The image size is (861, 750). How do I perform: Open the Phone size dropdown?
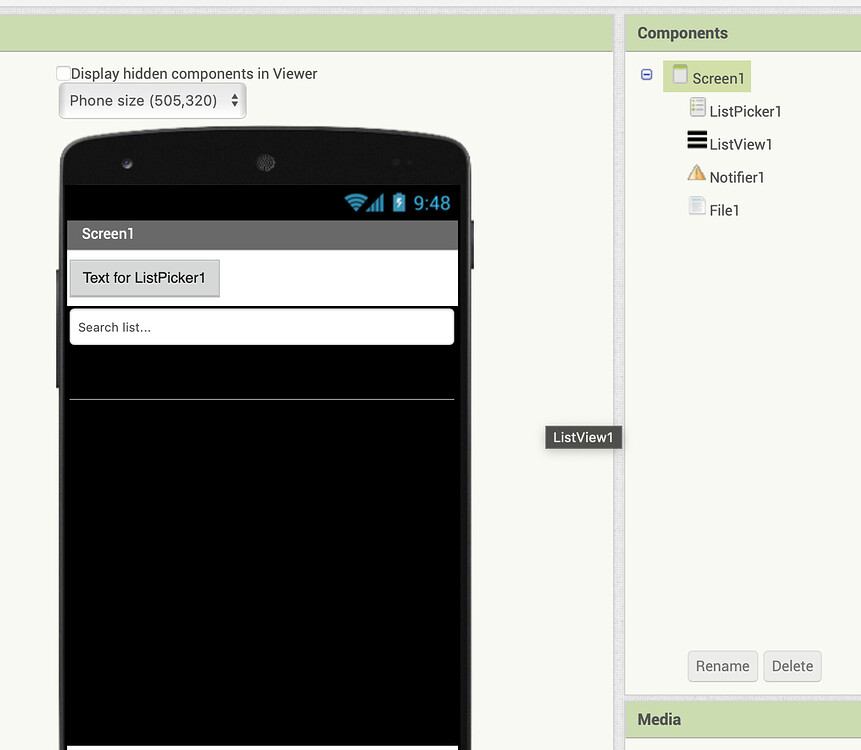tap(151, 100)
